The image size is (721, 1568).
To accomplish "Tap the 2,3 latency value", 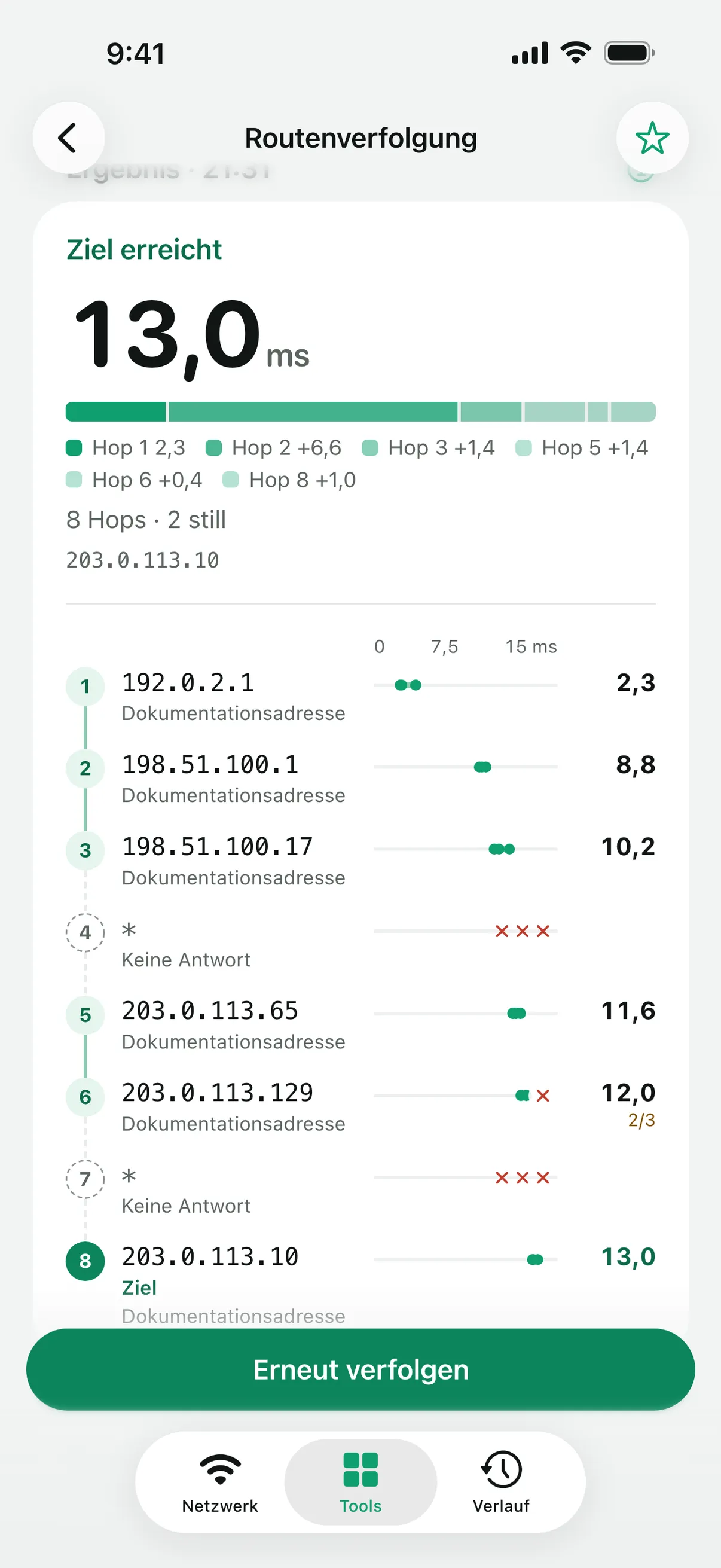I will click(x=636, y=683).
